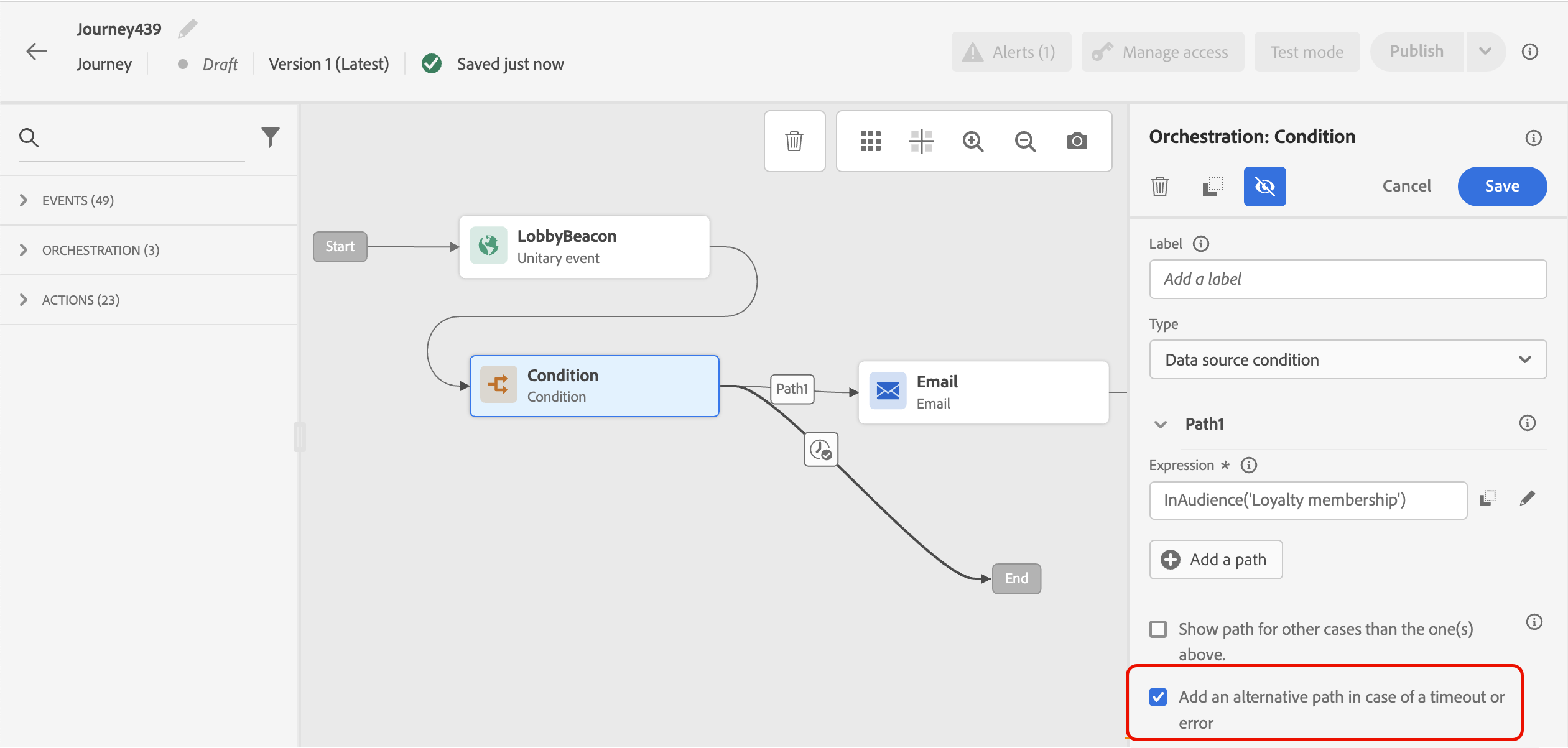Enable 'Show path for other cases' checkbox
1568x748 pixels.
[1158, 629]
